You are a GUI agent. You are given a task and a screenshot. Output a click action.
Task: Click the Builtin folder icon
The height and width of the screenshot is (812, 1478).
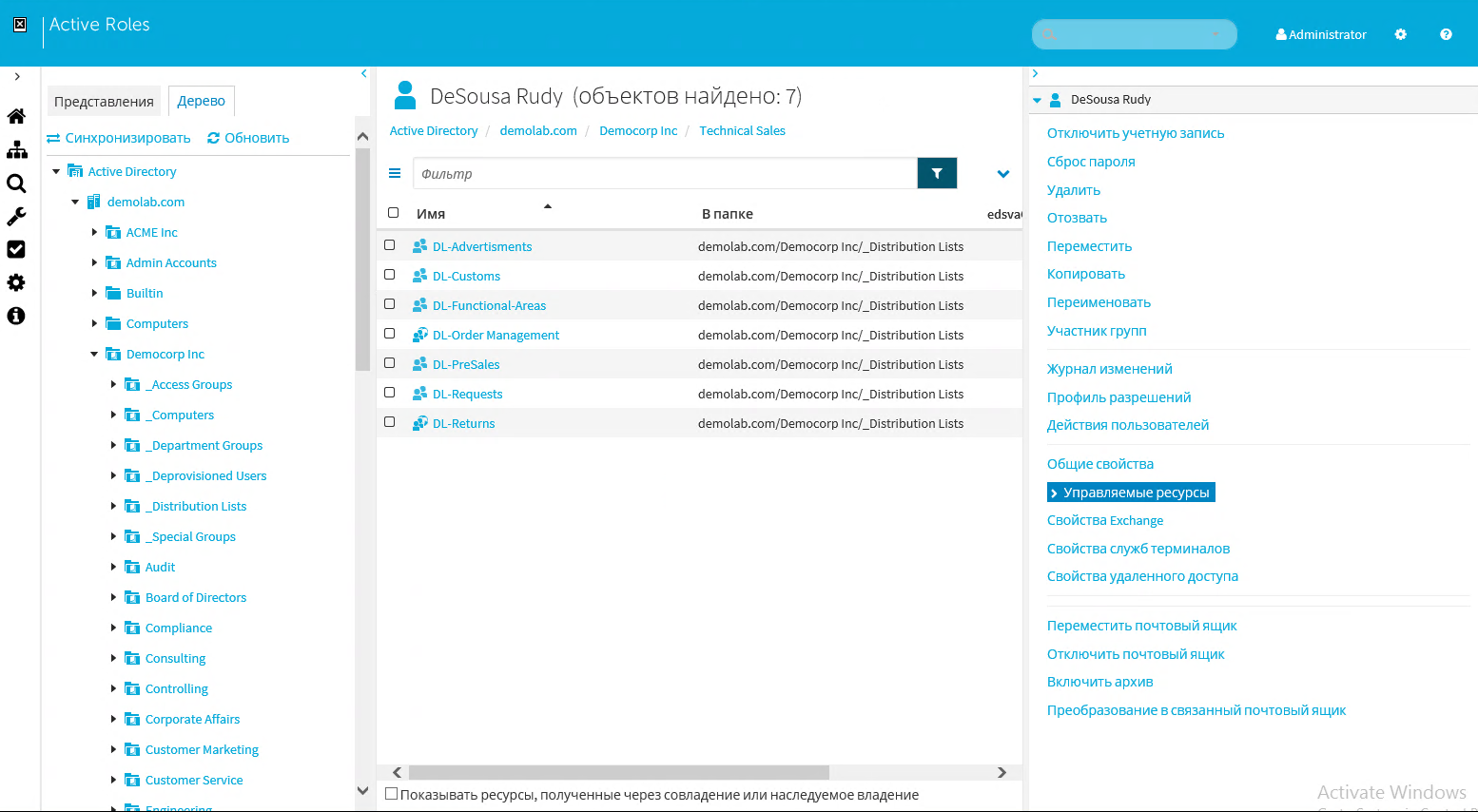(x=113, y=293)
